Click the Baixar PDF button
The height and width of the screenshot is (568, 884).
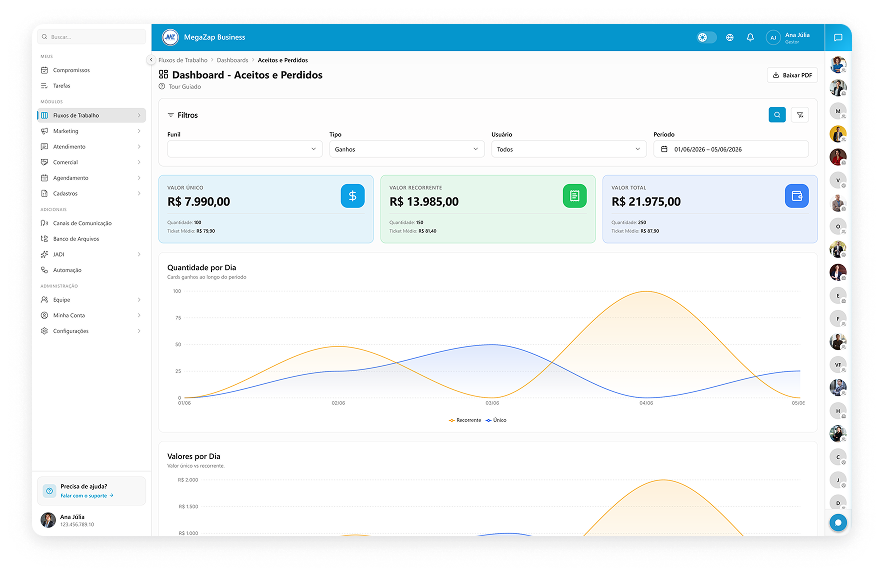click(x=792, y=75)
